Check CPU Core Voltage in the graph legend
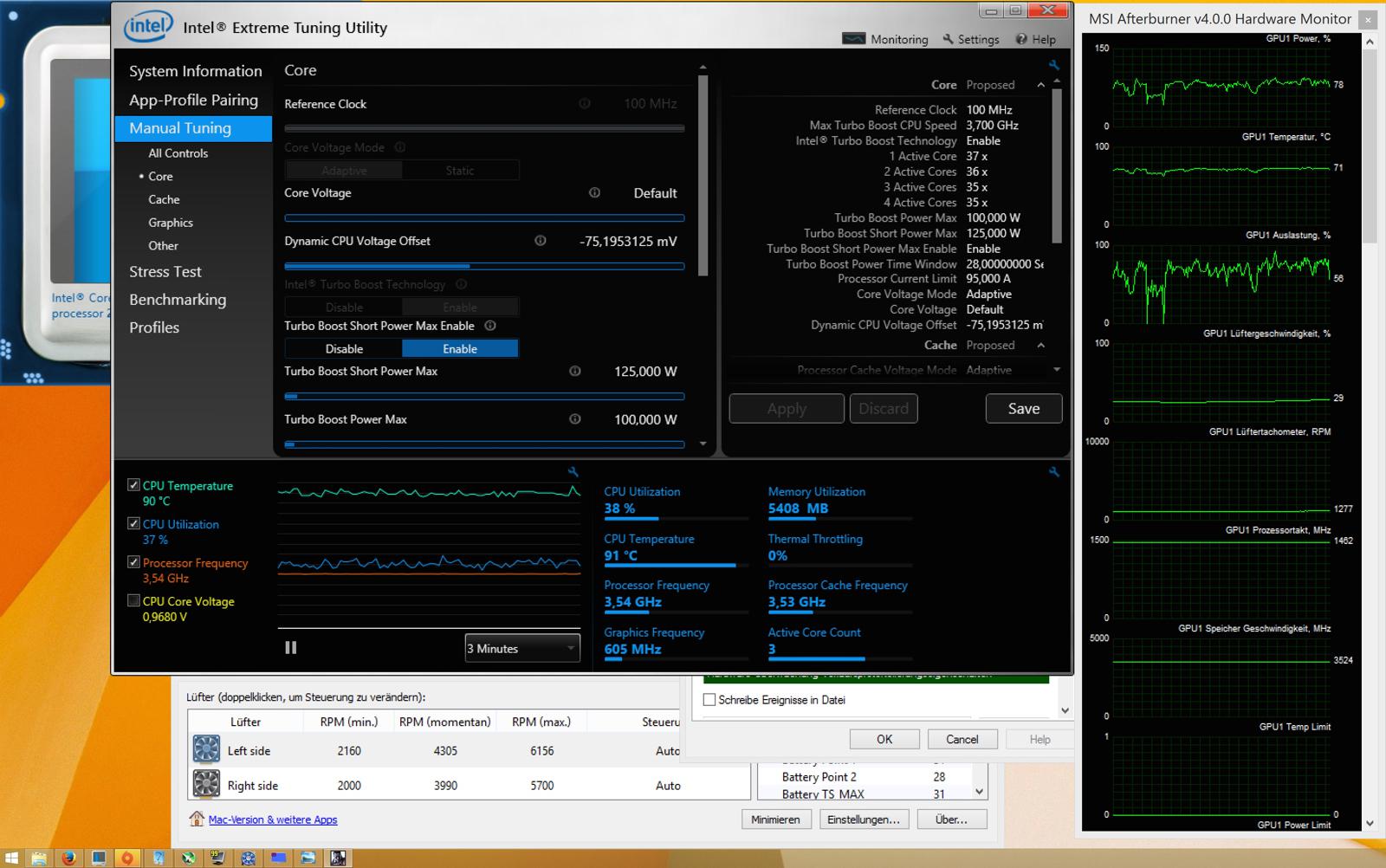The width and height of the screenshot is (1386, 868). [x=133, y=600]
